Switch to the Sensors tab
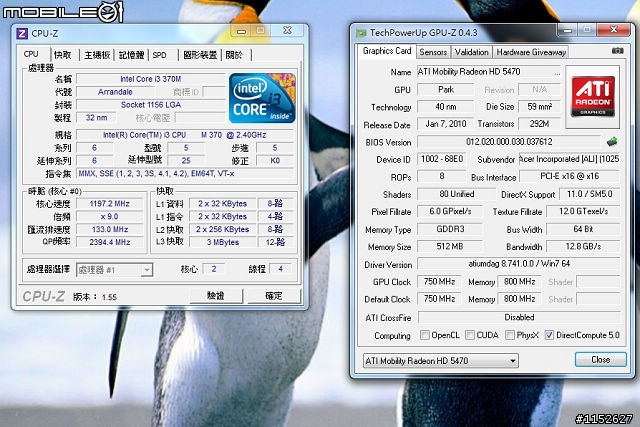 433,52
